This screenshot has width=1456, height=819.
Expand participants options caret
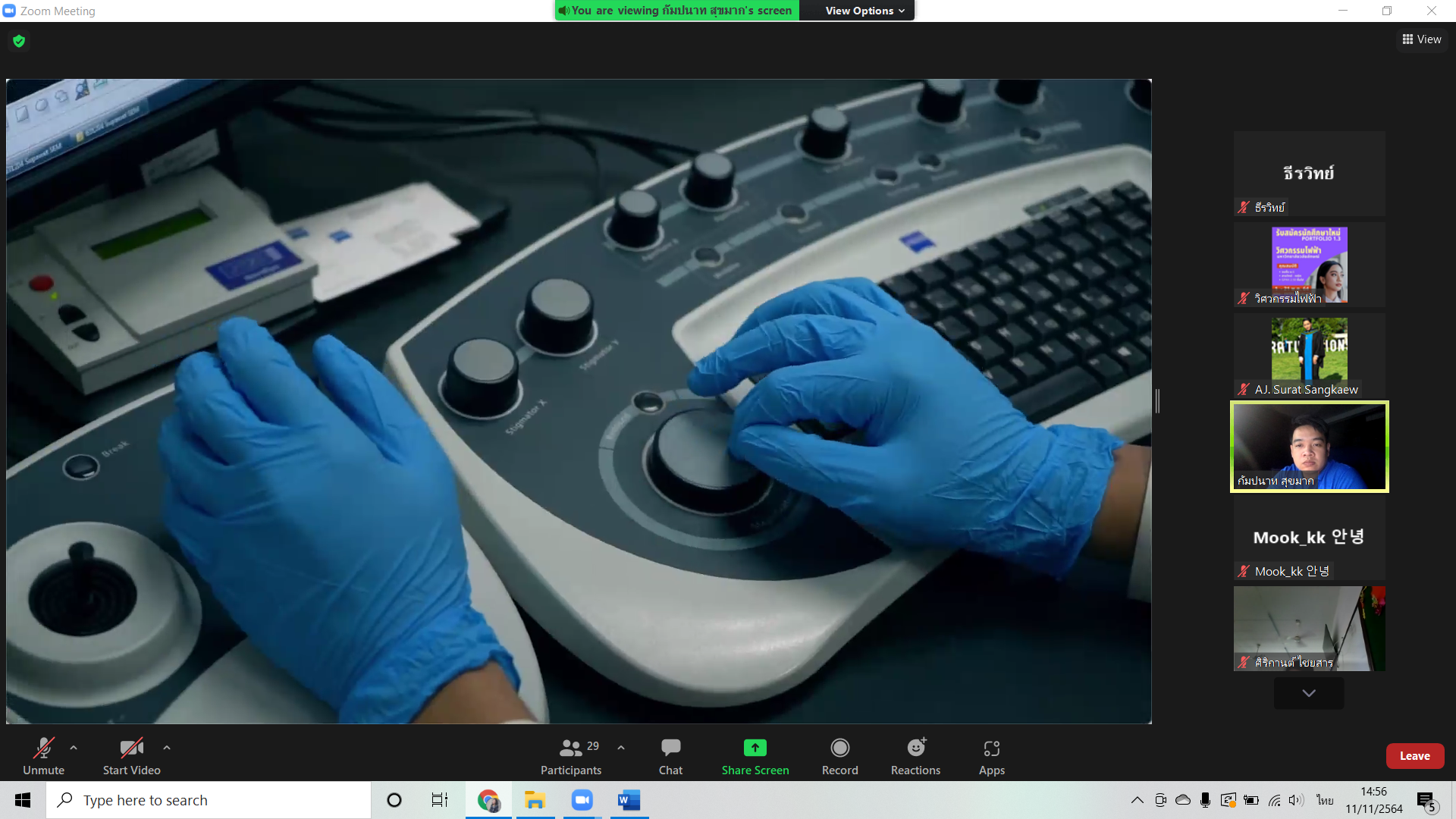621,748
